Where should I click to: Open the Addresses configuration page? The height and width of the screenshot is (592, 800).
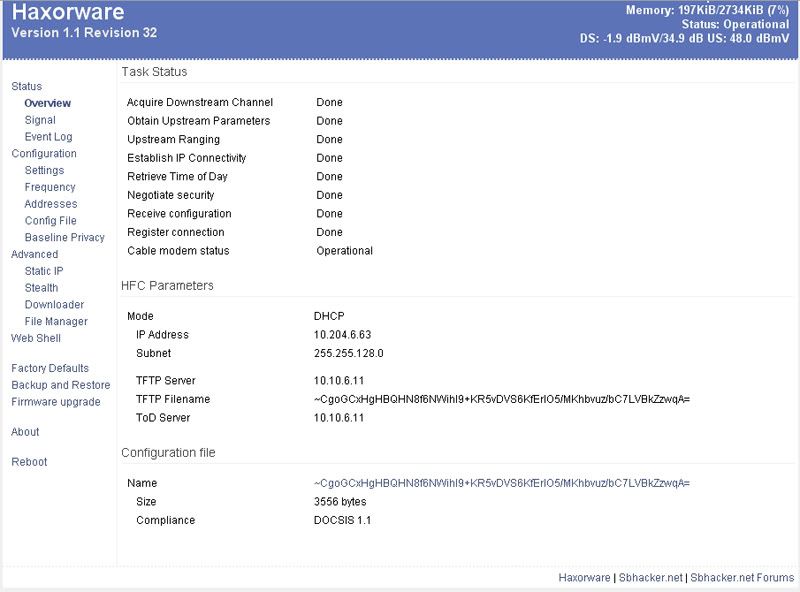click(x=50, y=204)
